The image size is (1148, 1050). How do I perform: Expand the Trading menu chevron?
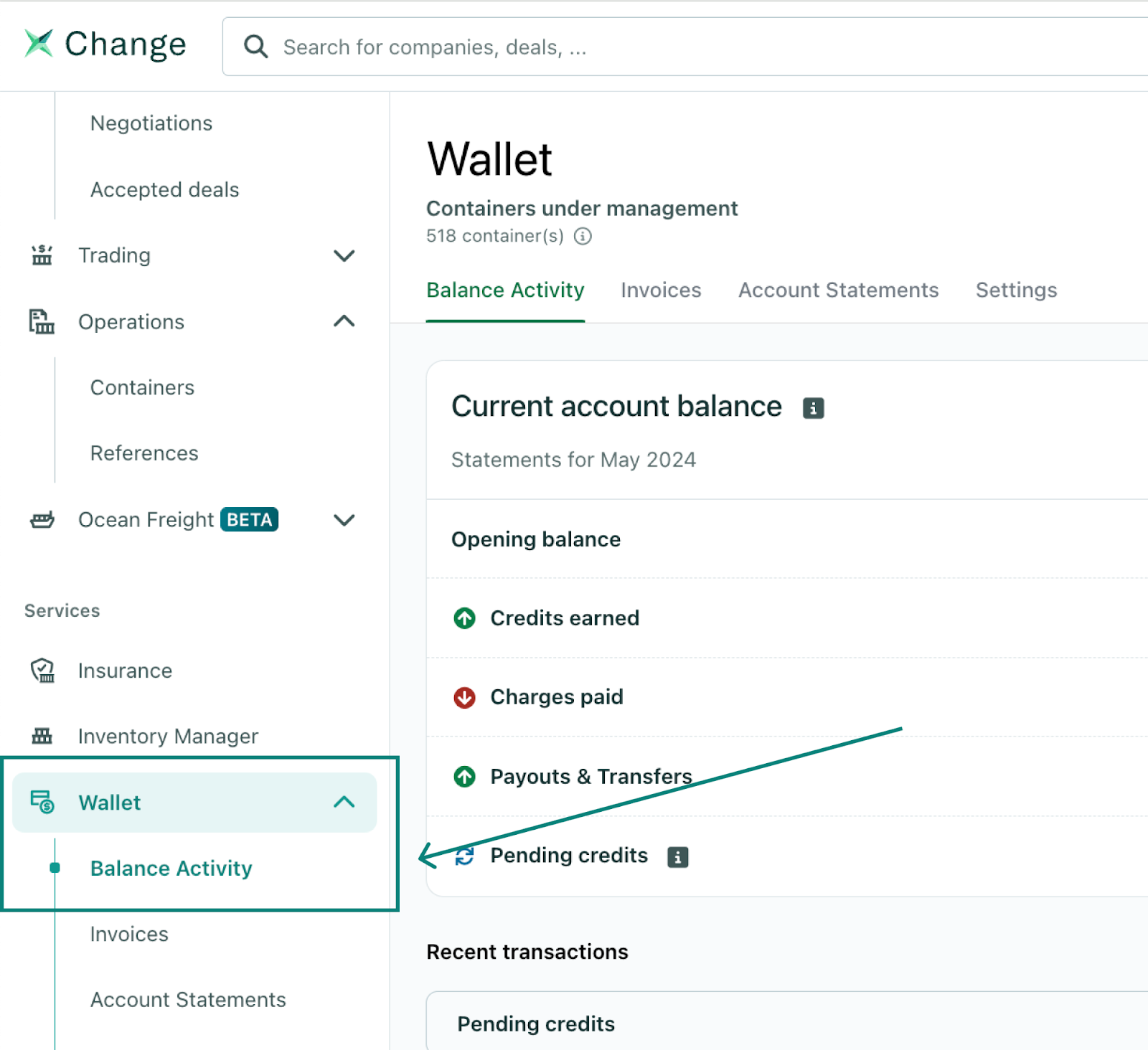[344, 255]
